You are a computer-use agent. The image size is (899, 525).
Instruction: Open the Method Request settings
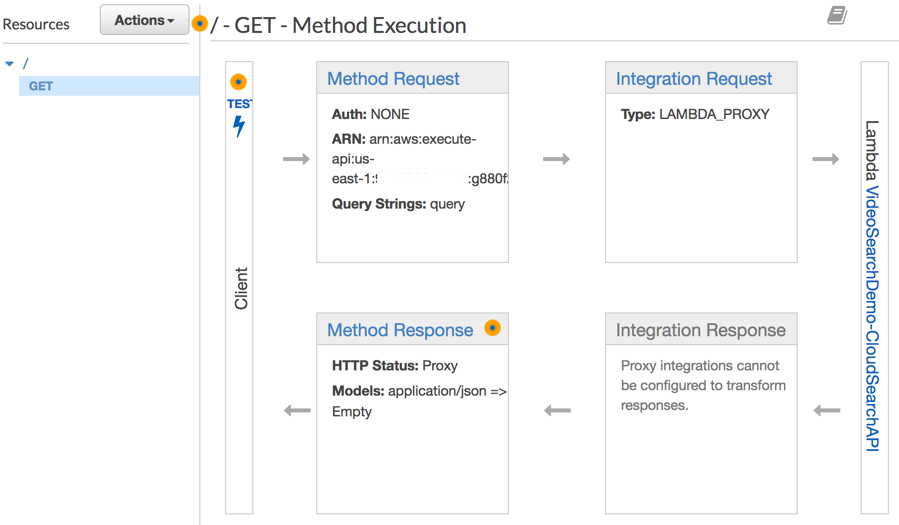(393, 79)
